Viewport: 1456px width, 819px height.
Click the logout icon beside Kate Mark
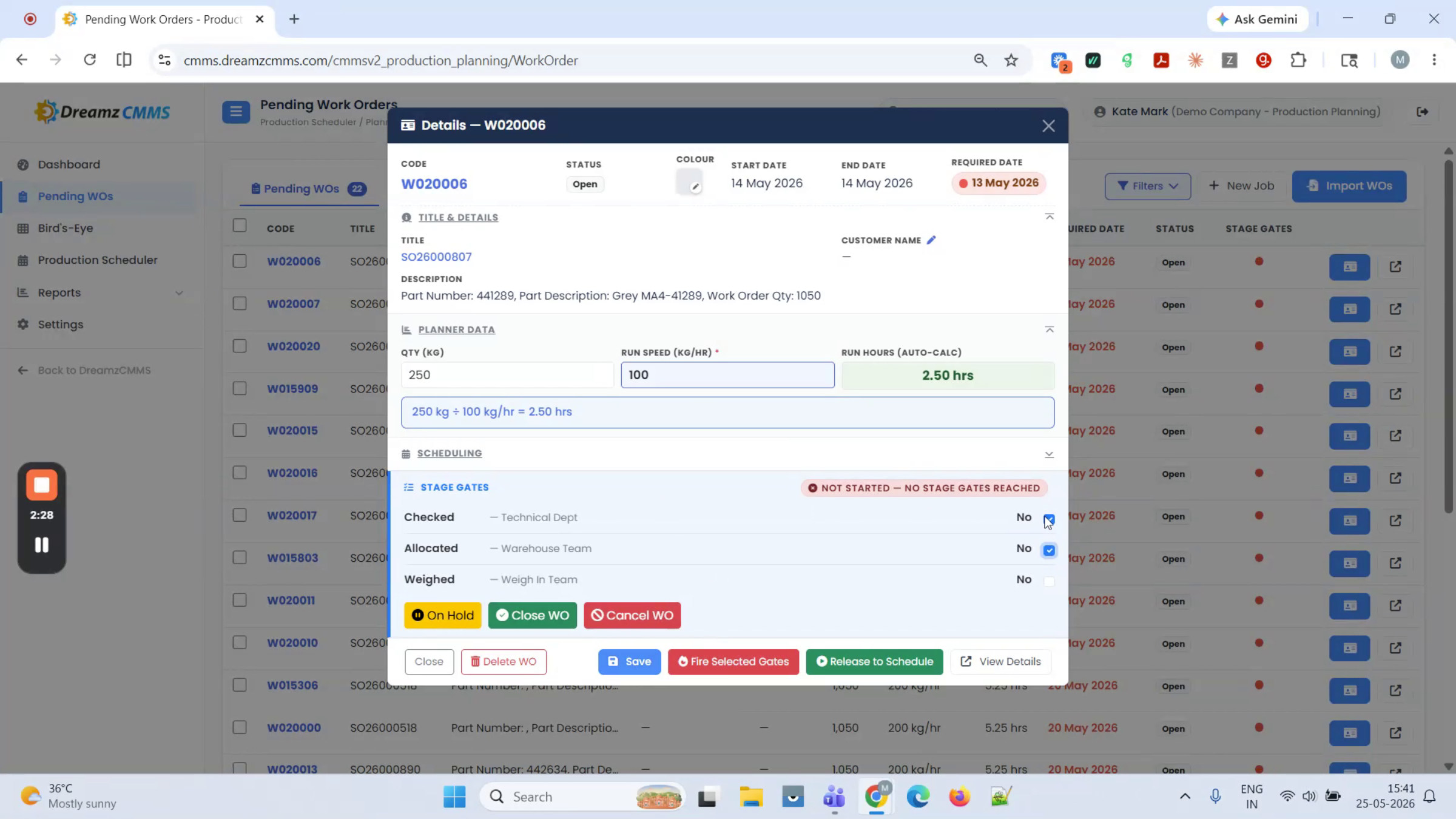click(x=1422, y=112)
